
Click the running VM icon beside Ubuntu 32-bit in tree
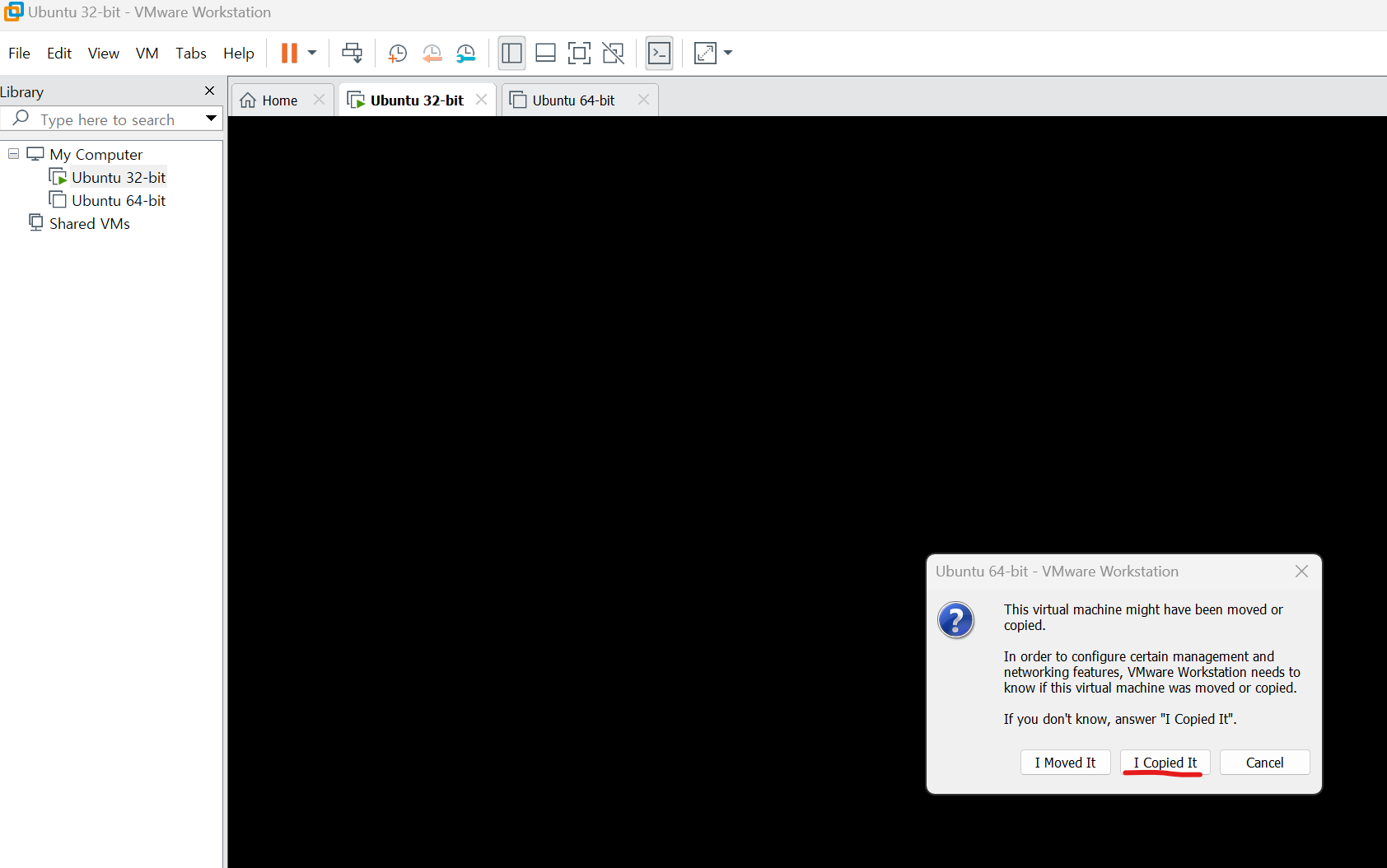pos(58,177)
